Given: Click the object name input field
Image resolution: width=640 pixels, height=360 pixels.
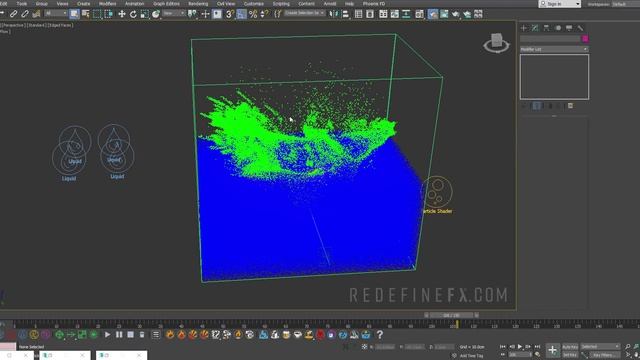Looking at the screenshot, I should coord(550,39).
